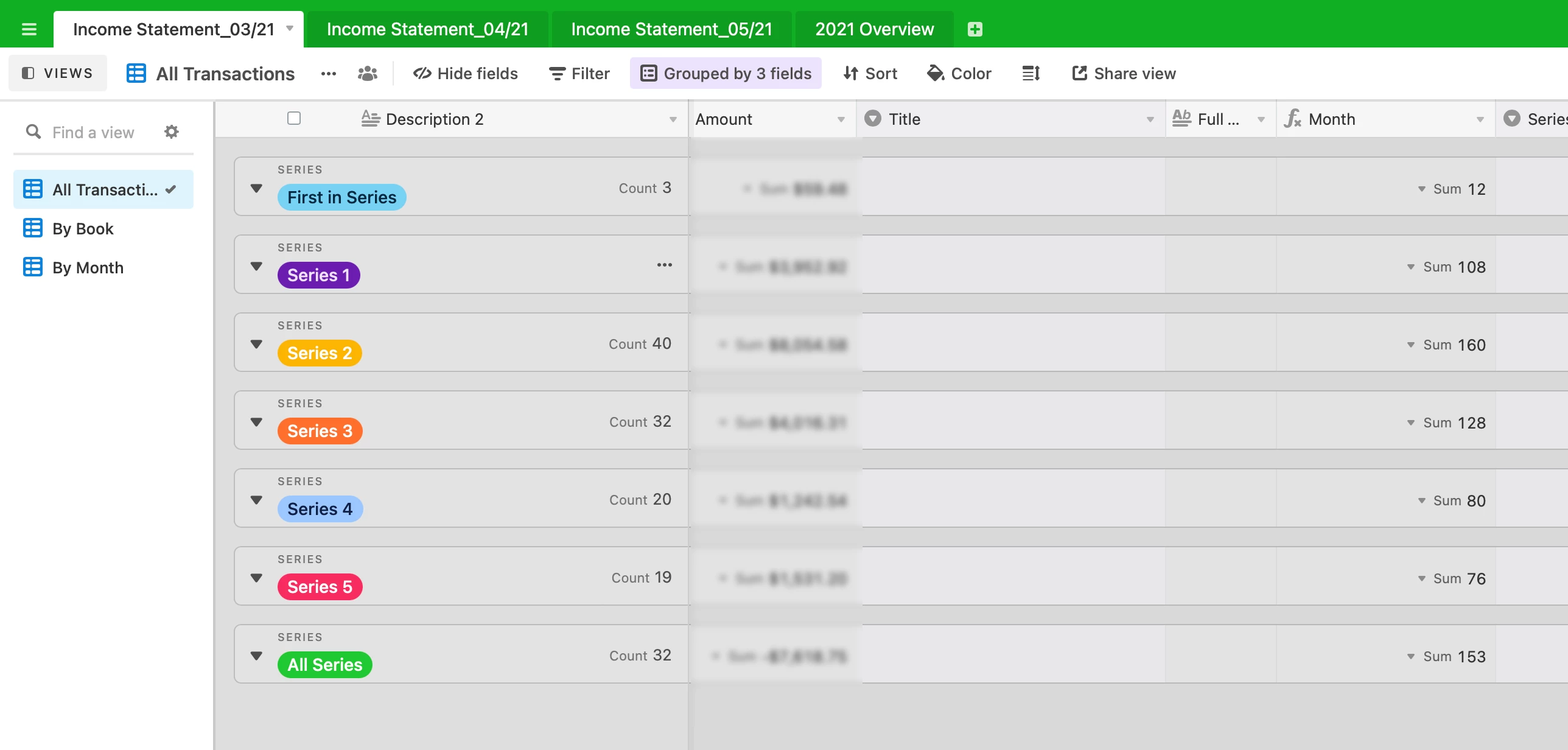Change Month summary for Series 2 group
Viewport: 1568px width, 750px height.
click(1446, 345)
